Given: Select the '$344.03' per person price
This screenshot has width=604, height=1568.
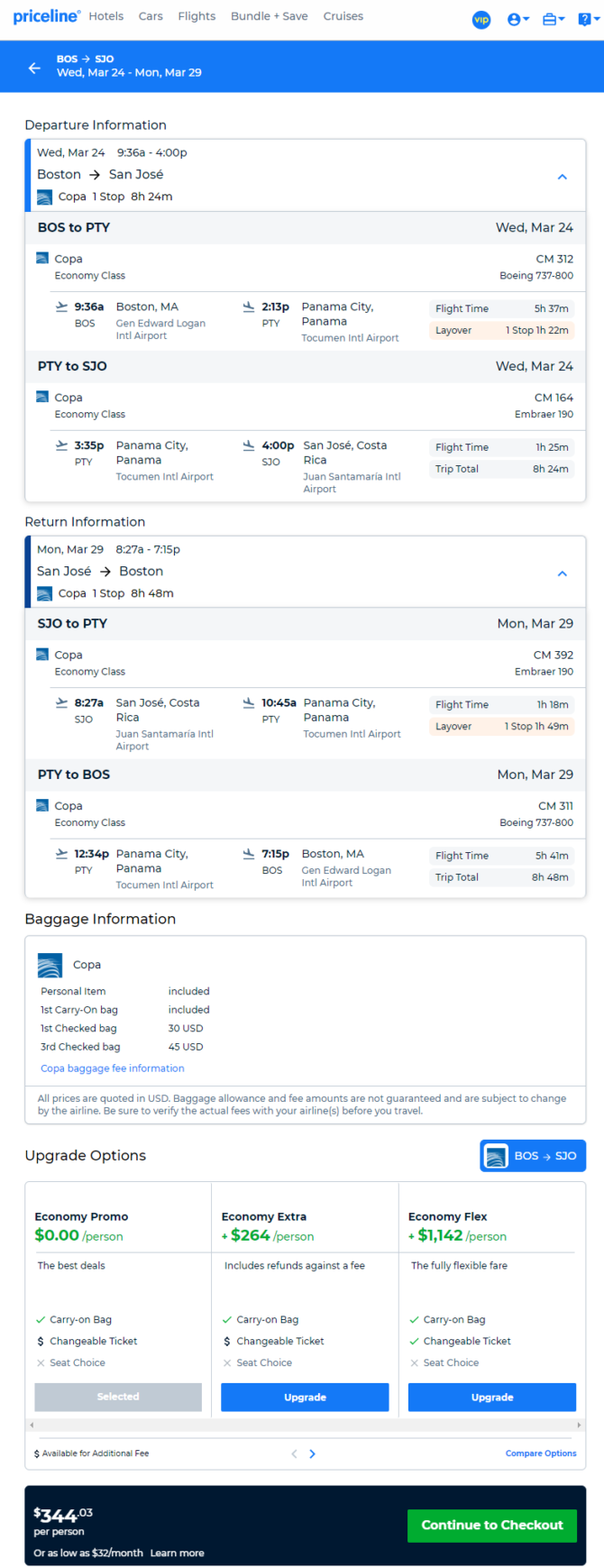Looking at the screenshot, I should pos(63,1515).
